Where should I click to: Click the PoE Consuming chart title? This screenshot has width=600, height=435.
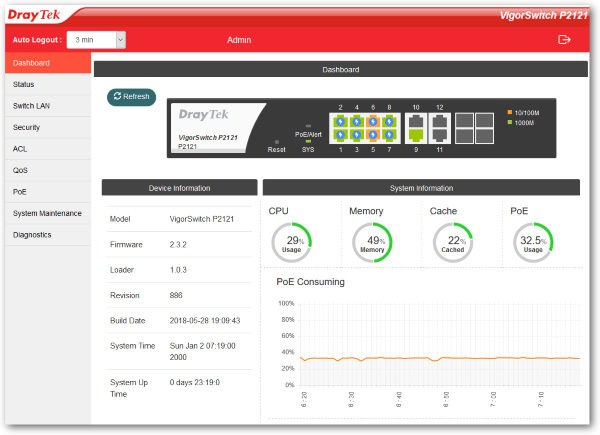point(310,282)
